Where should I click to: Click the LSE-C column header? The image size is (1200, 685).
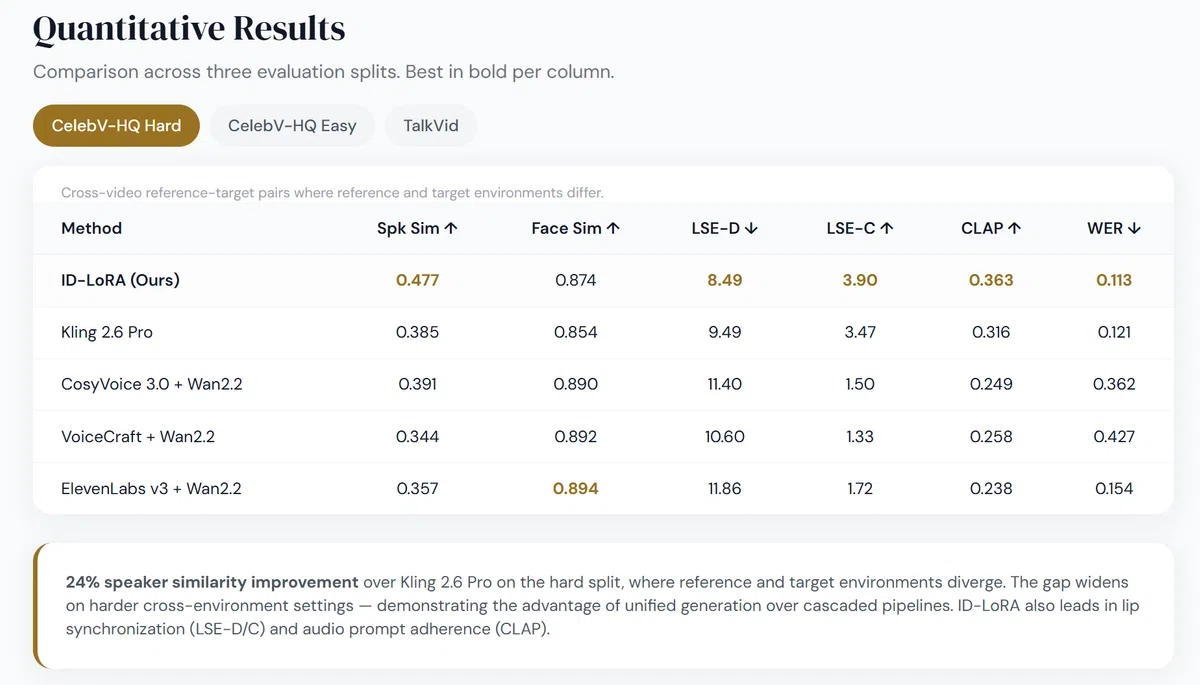(860, 228)
